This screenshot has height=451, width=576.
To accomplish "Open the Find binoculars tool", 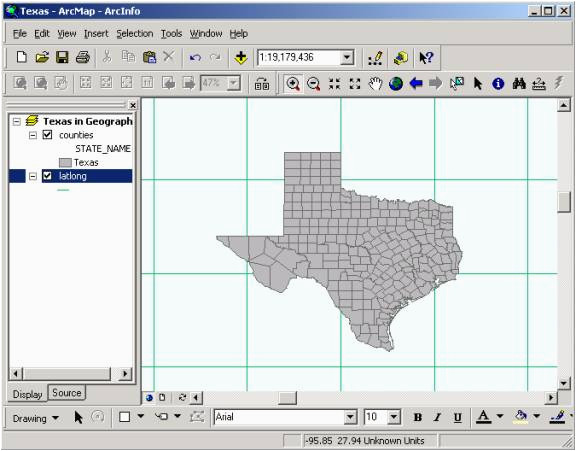I will click(x=519, y=84).
